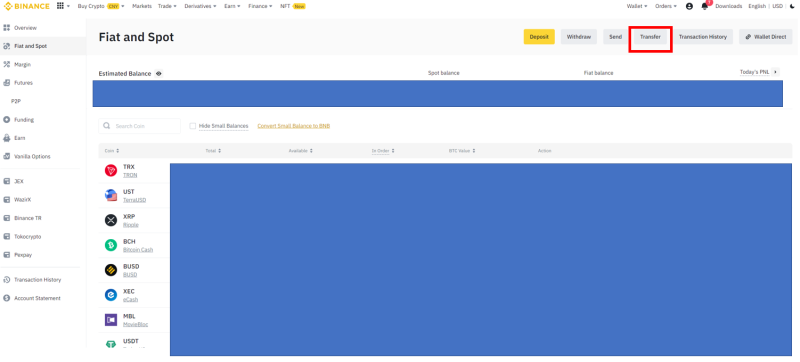
Task: Expand the Wallet dropdown
Action: [637, 6]
